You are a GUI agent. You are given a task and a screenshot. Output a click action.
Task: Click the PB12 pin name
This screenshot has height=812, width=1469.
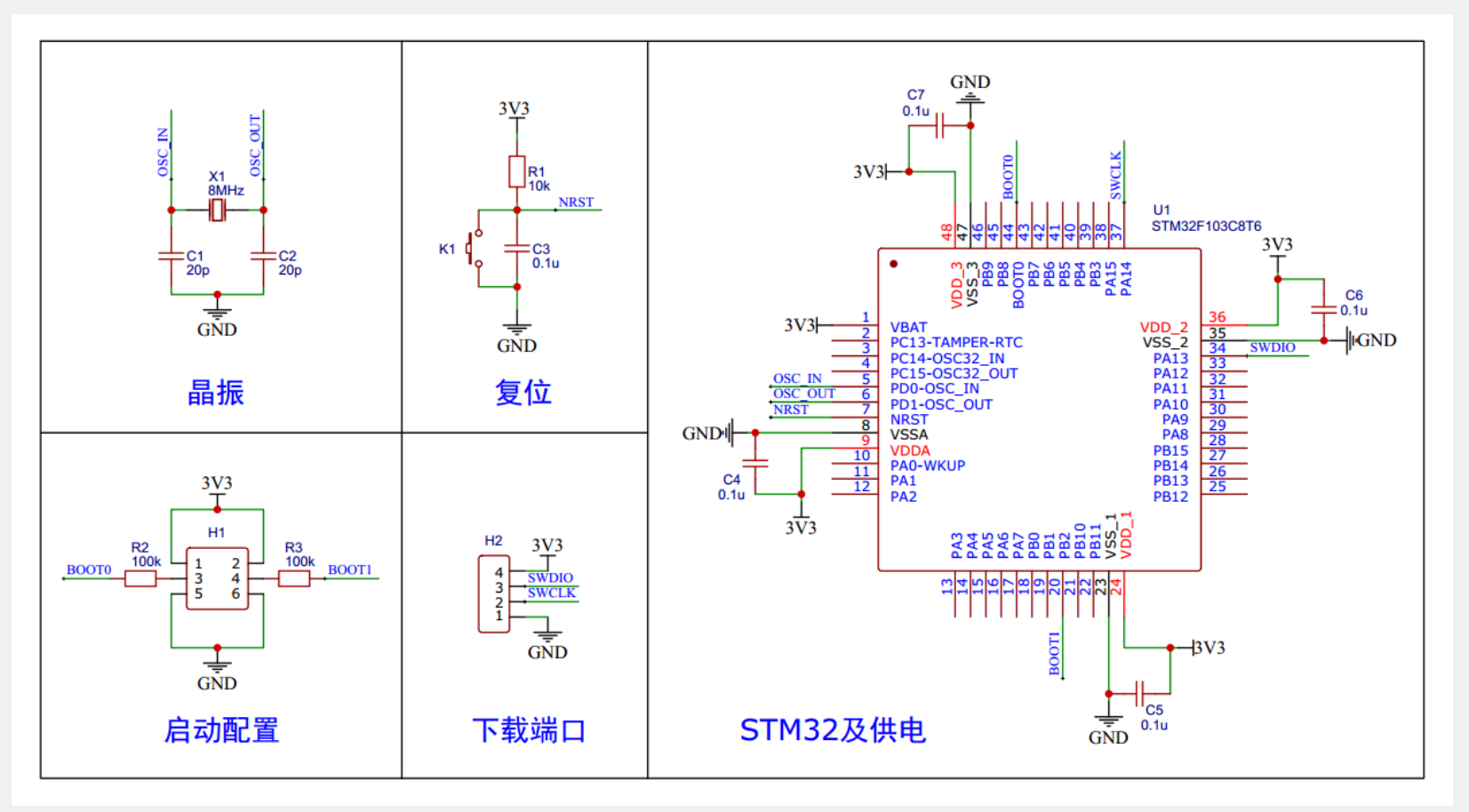point(1170,498)
